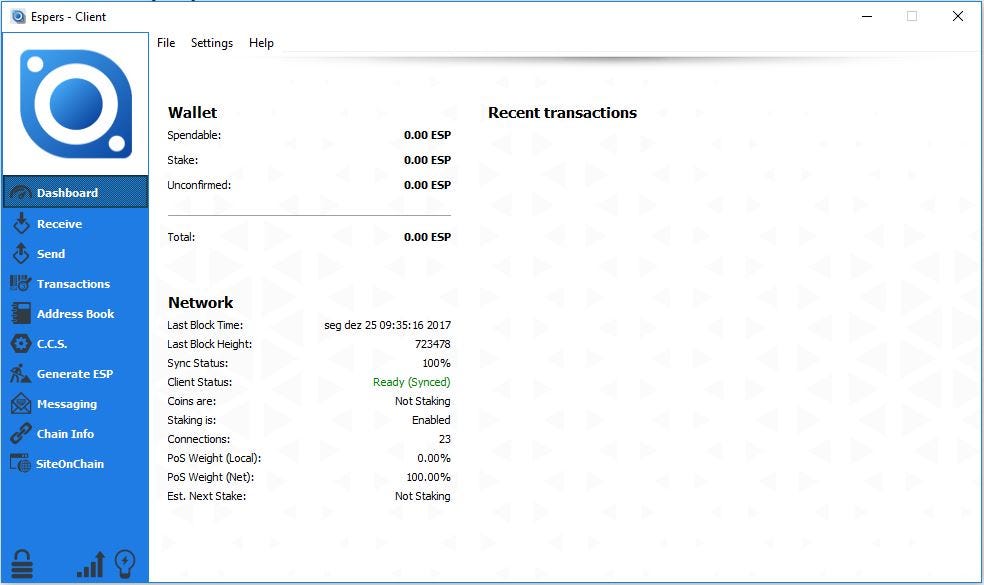
Task: Click the Transactions sidebar icon
Action: pyautogui.click(x=20, y=284)
